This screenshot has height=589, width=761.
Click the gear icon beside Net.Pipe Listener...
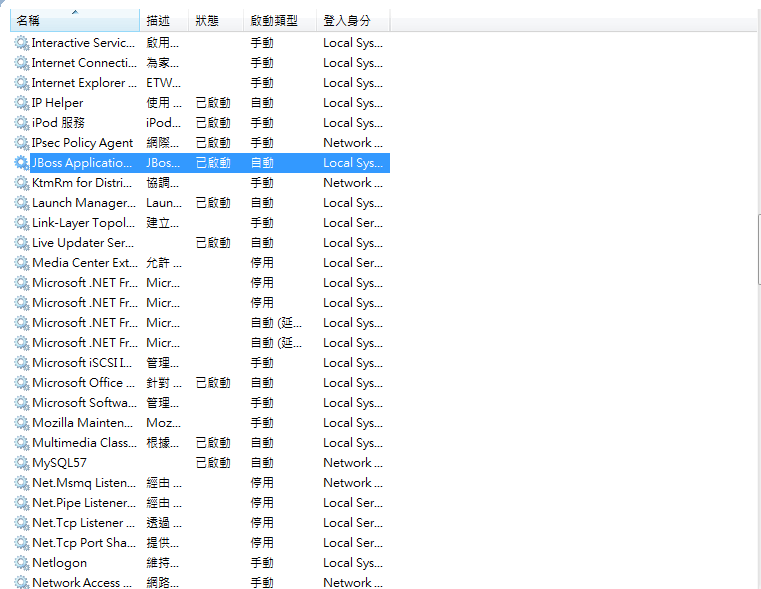pos(21,503)
